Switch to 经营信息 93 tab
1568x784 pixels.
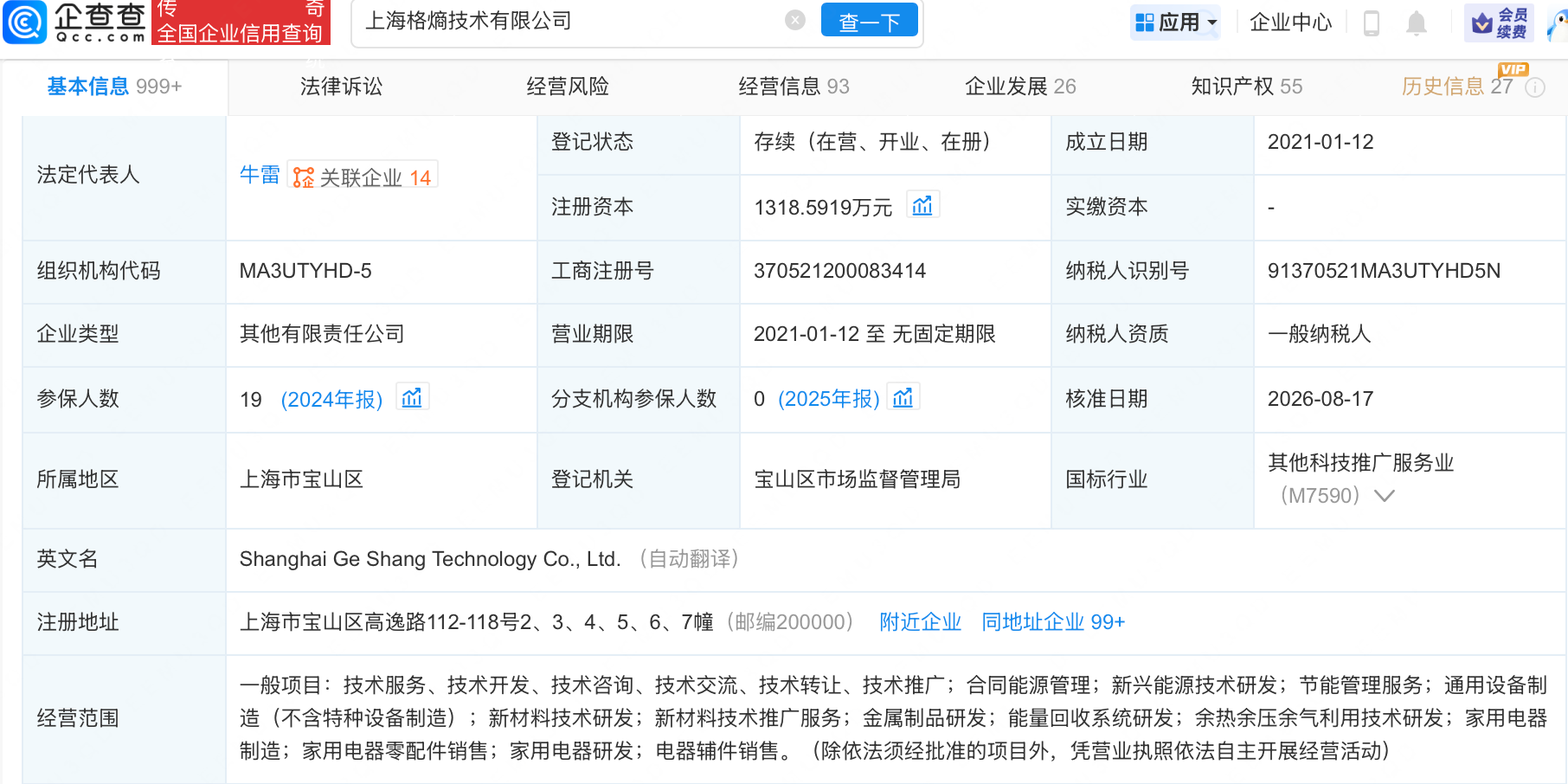pyautogui.click(x=794, y=87)
